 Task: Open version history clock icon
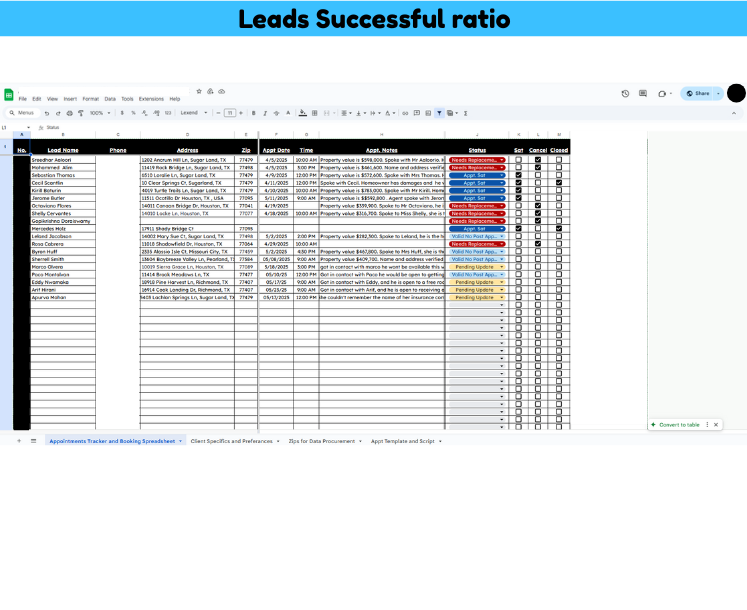click(x=625, y=93)
